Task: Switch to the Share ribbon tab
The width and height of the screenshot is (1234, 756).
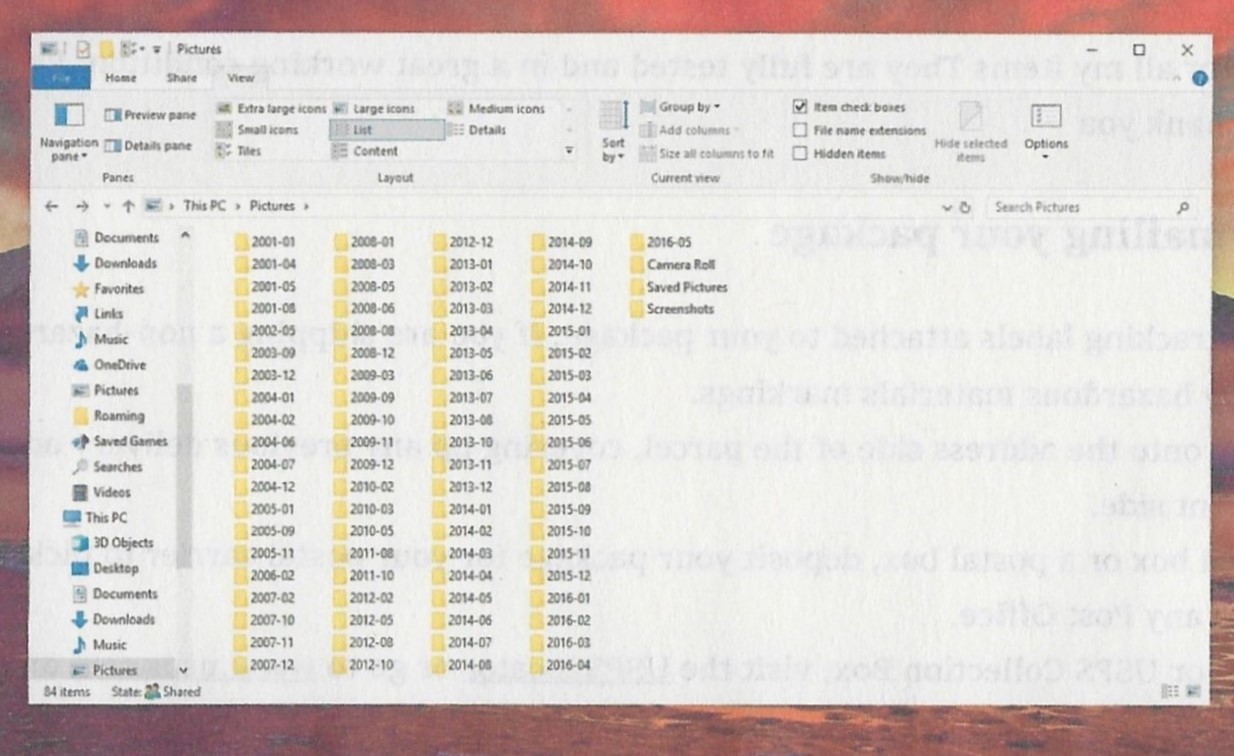Action: 182,78
